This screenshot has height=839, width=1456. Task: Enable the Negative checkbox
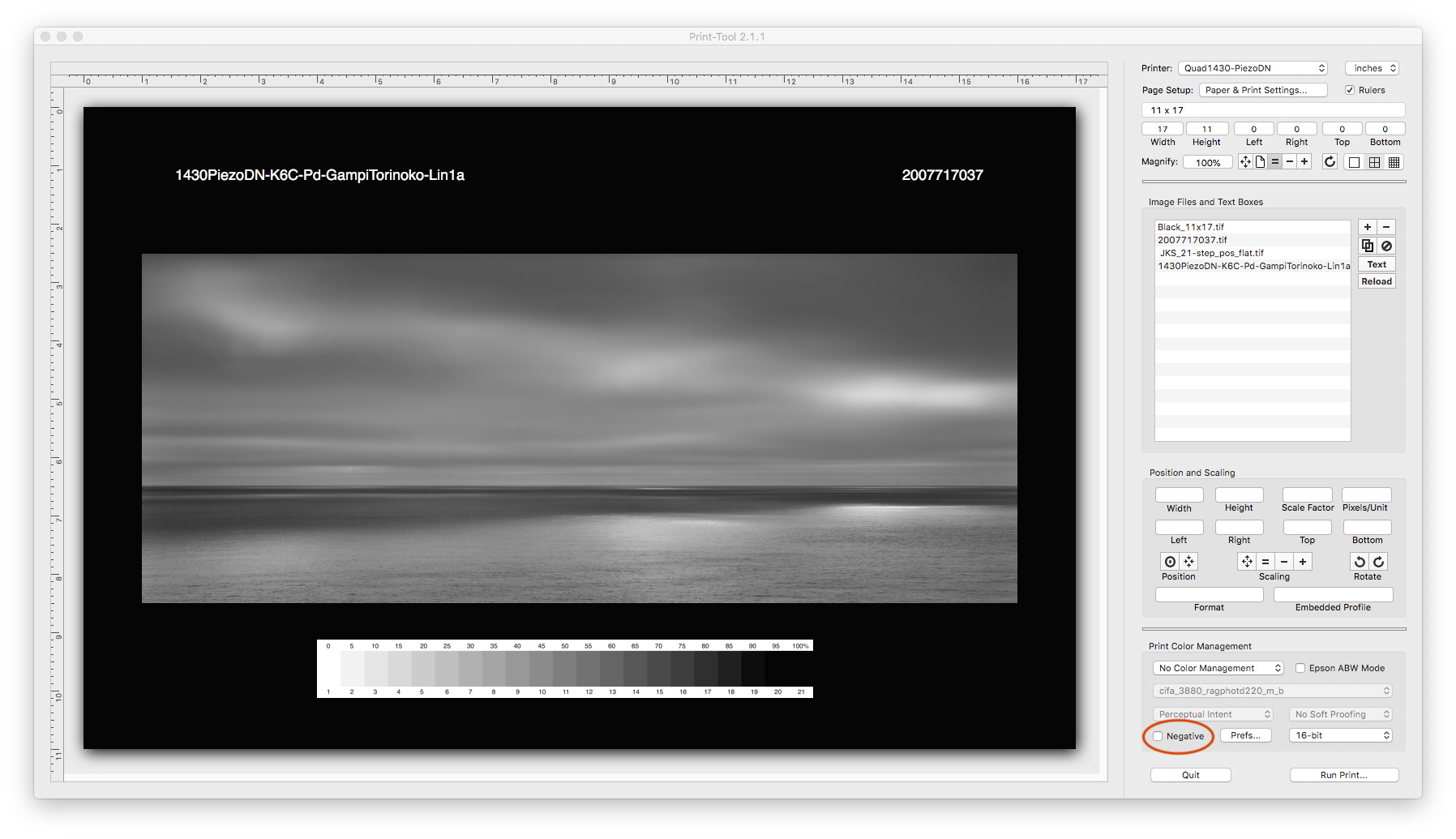click(1158, 736)
